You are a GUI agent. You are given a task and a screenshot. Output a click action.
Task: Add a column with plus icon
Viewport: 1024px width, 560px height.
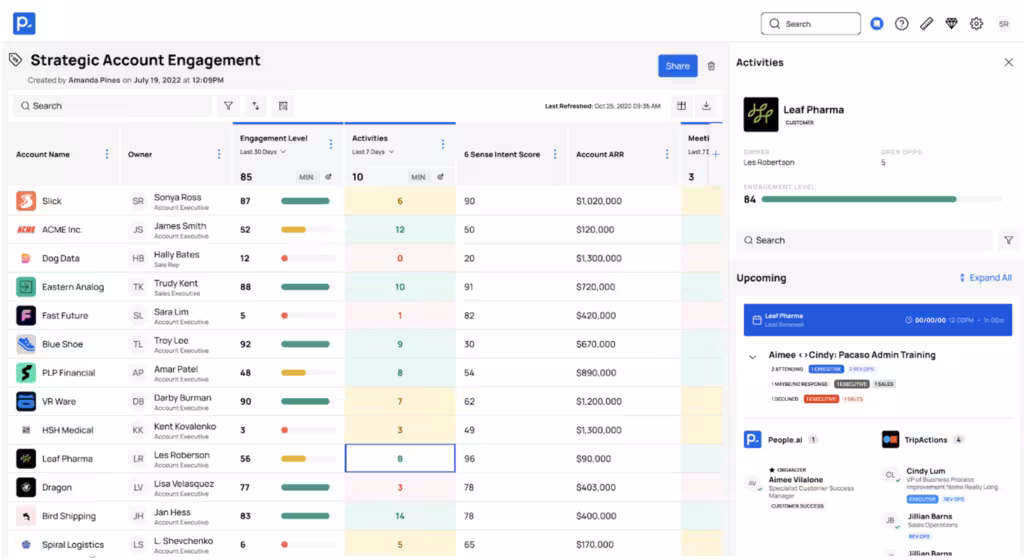click(x=716, y=155)
